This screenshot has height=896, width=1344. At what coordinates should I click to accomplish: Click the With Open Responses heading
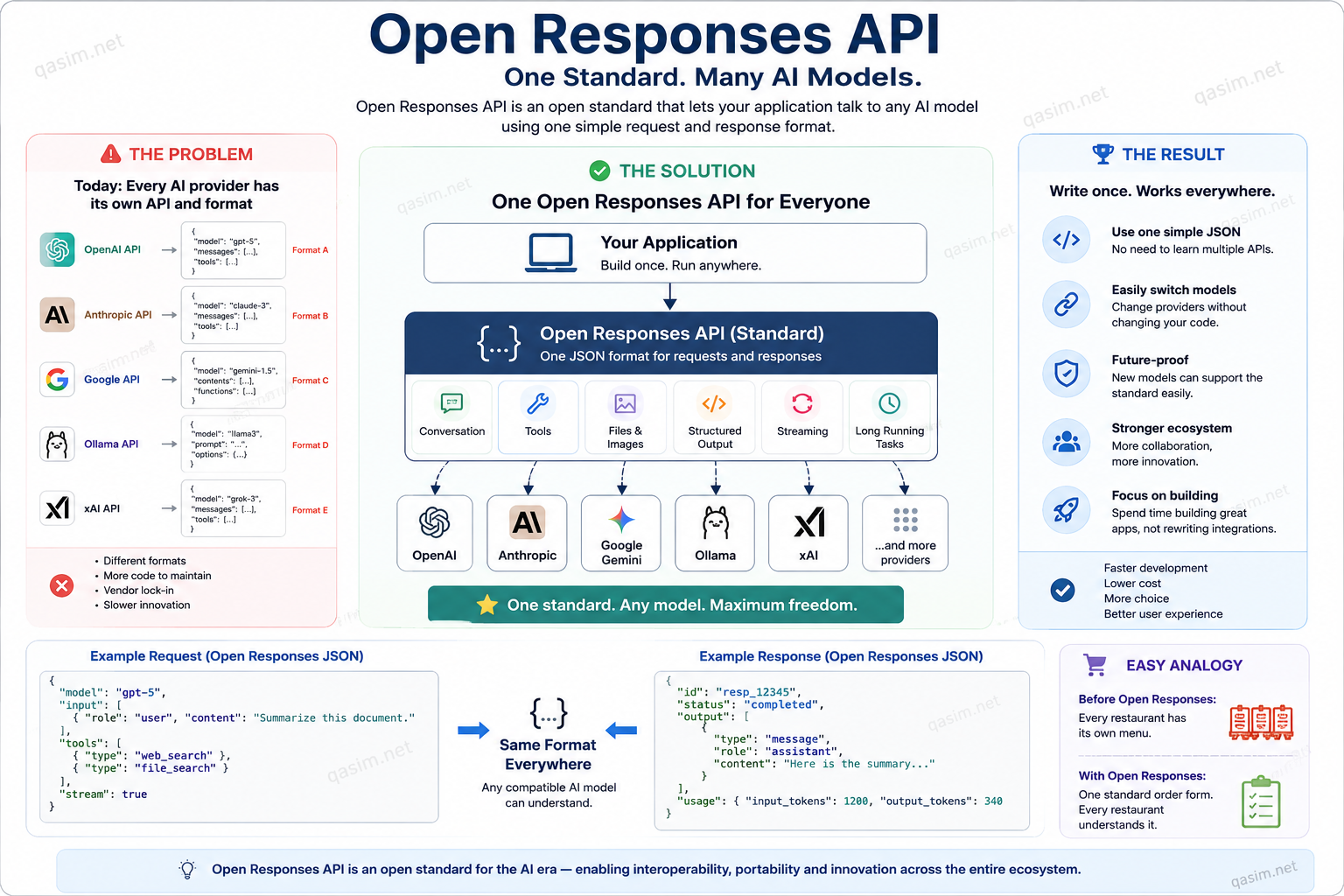click(1142, 776)
